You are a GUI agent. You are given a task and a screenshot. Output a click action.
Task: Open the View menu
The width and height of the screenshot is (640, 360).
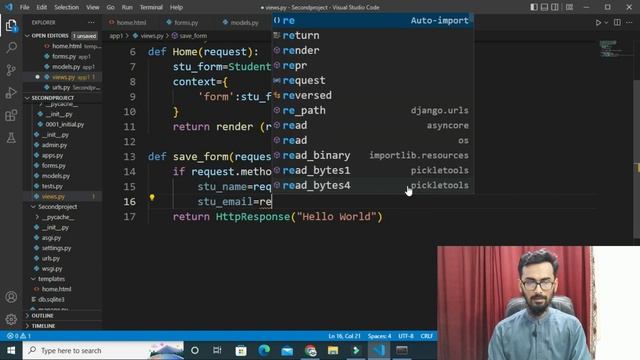pos(93,7)
